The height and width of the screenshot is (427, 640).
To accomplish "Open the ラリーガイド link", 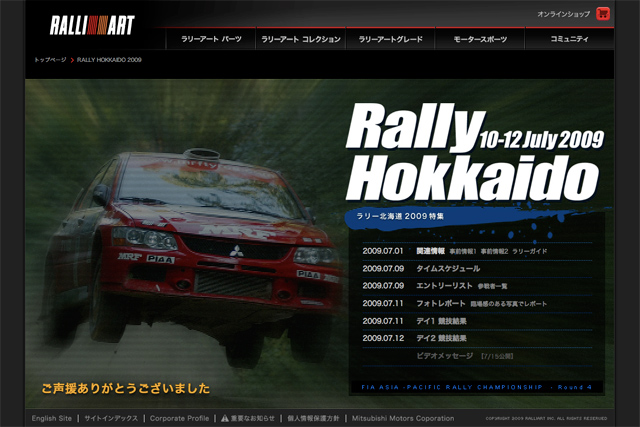I will (529, 251).
